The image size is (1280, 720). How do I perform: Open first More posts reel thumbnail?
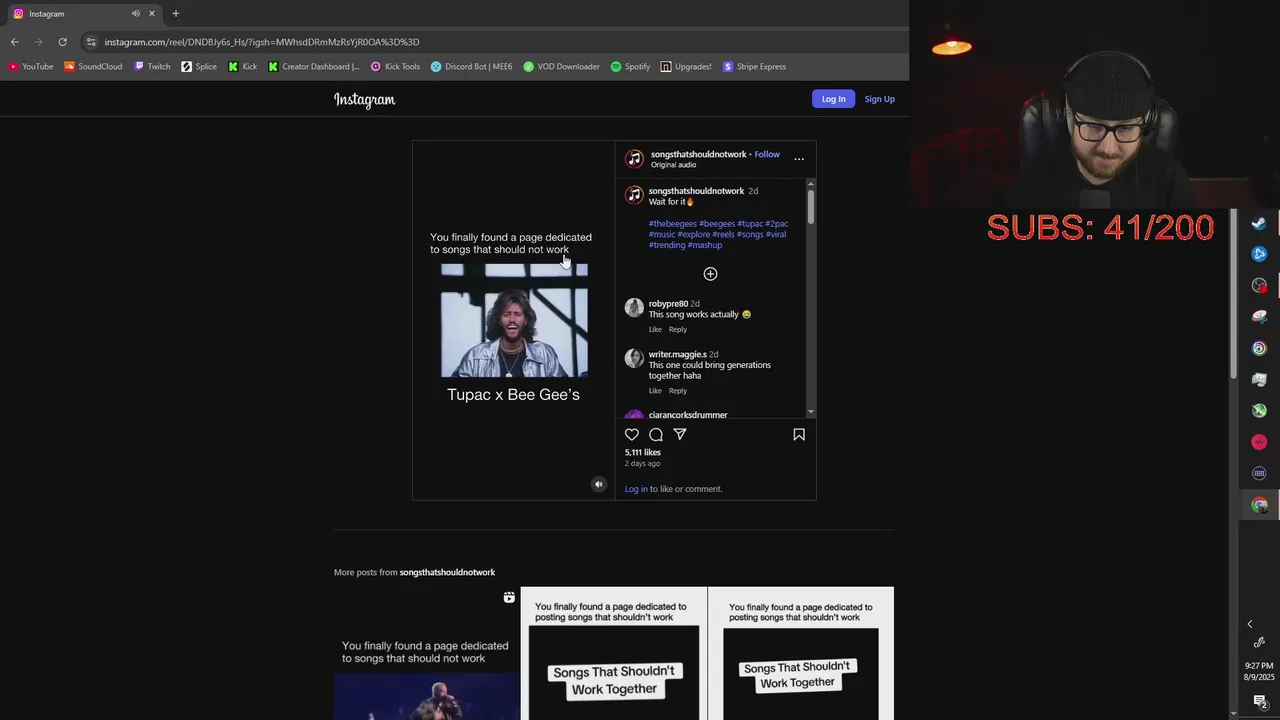(427, 653)
